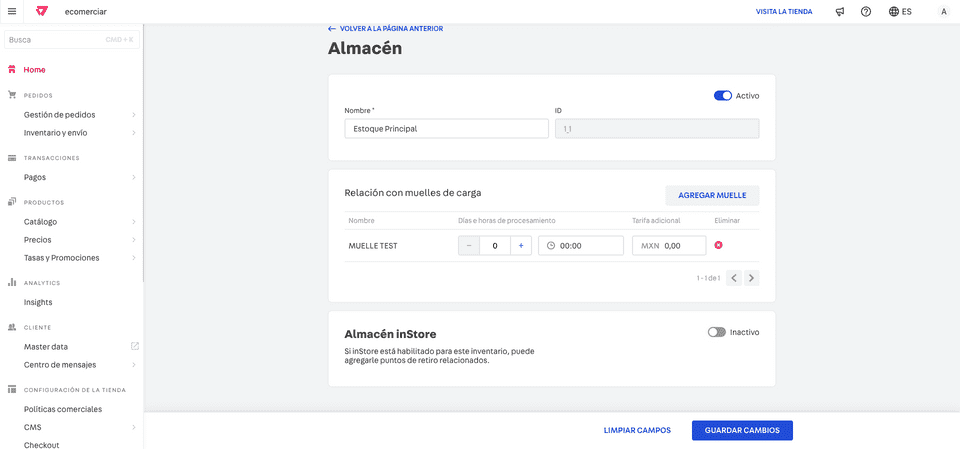Viewport: 960px width, 449px height.
Task: Expand the Pagos submenu
Action: coord(133,178)
